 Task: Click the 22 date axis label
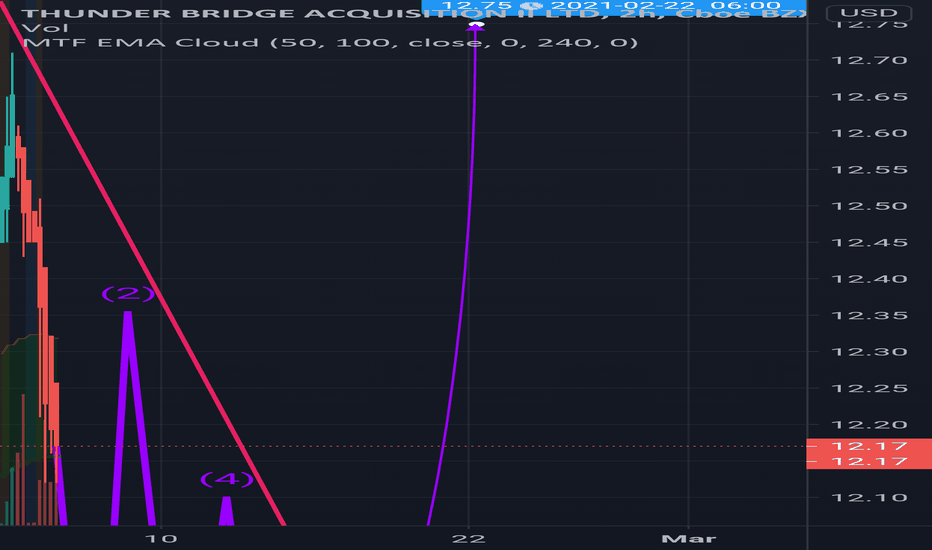(x=468, y=539)
